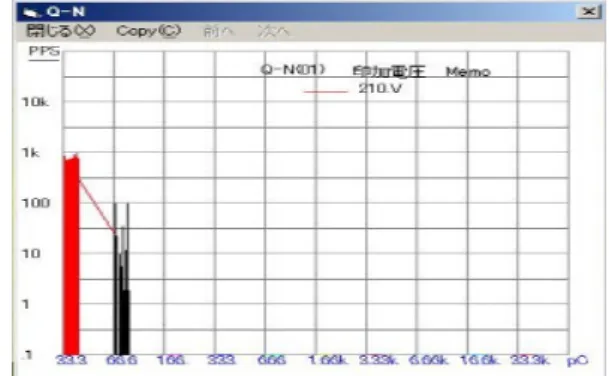The width and height of the screenshot is (609, 376).
Task: Click the 1 y-axis tick label
Action: [26, 304]
